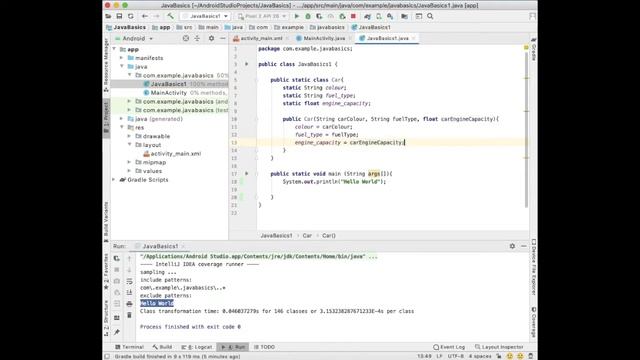This screenshot has height=360, width=640.
Task: Expand the java (generated) folder
Action: [x=121, y=119]
